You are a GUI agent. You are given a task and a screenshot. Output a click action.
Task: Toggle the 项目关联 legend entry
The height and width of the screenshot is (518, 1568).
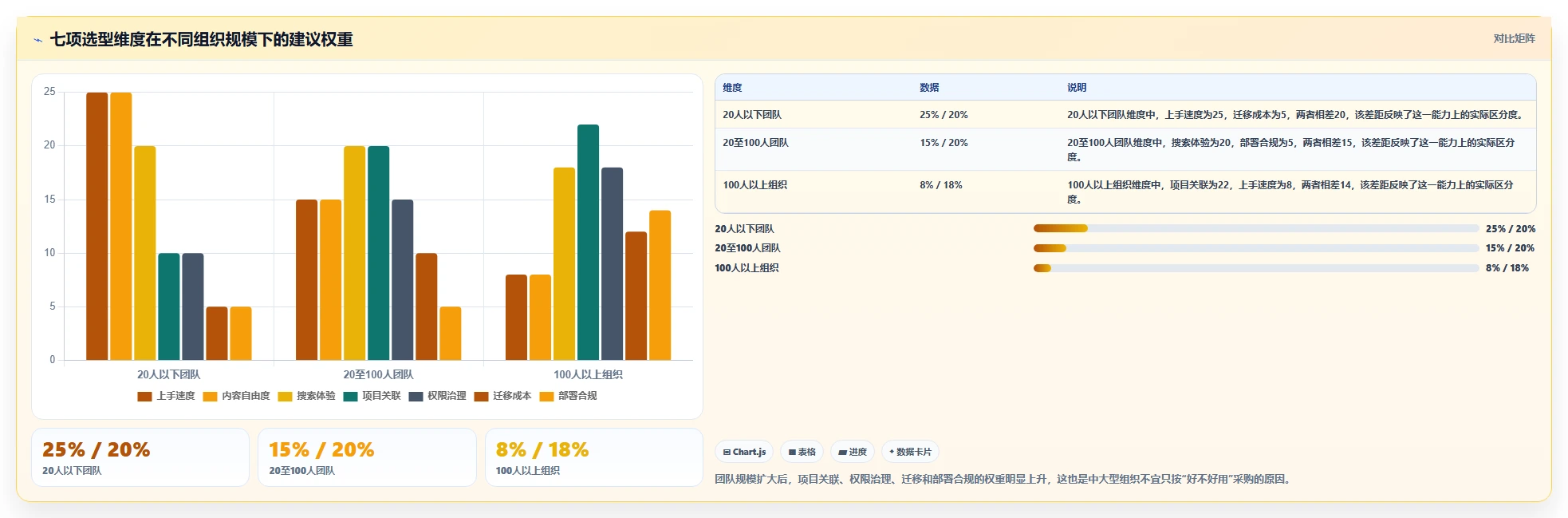(372, 396)
